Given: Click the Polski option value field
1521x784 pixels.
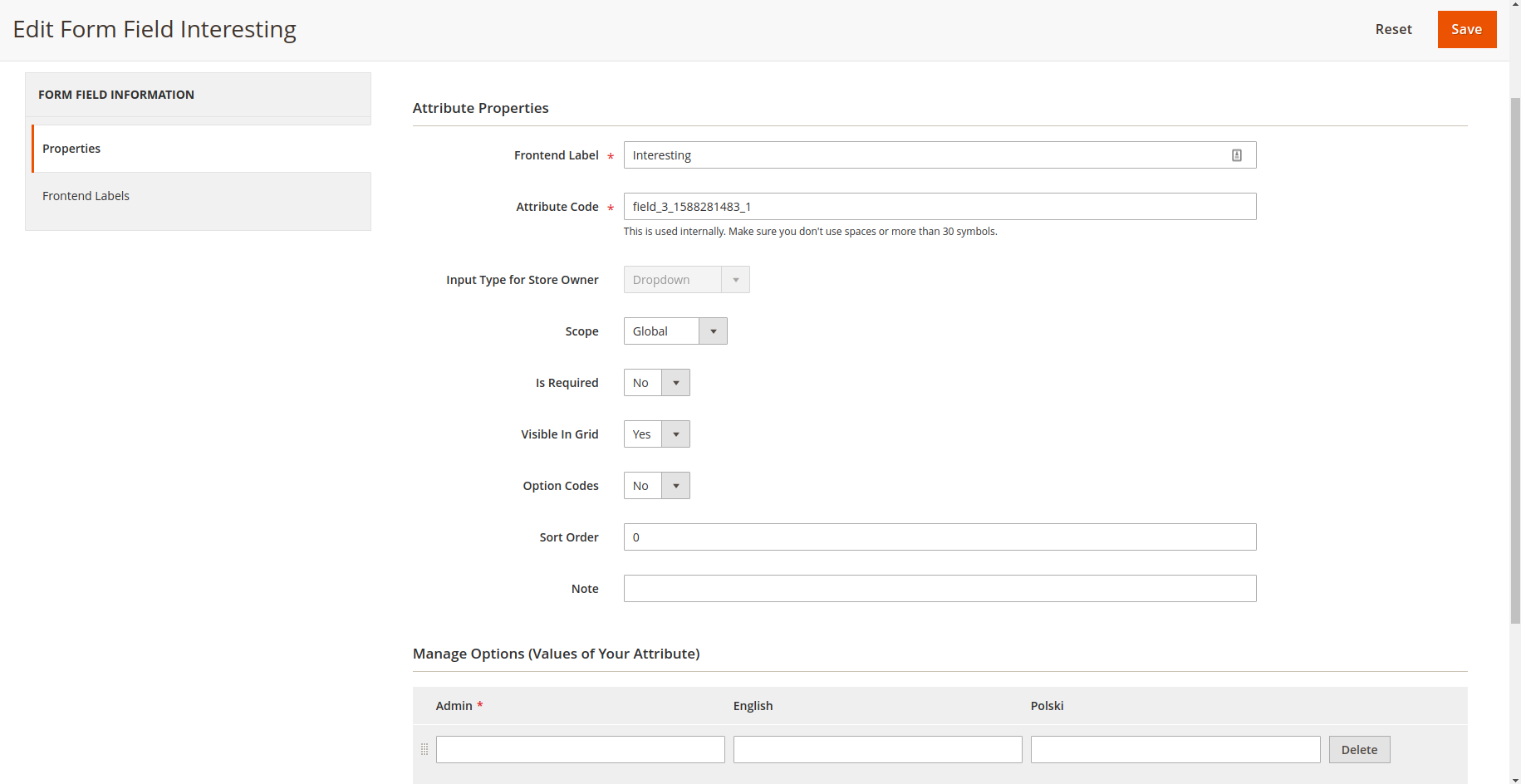Looking at the screenshot, I should click(1175, 750).
